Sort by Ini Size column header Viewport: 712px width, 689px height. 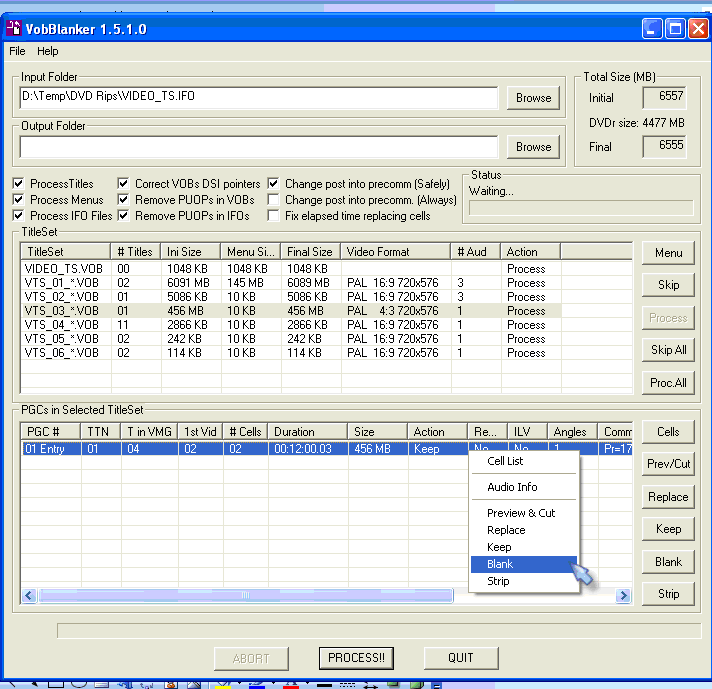pos(191,252)
